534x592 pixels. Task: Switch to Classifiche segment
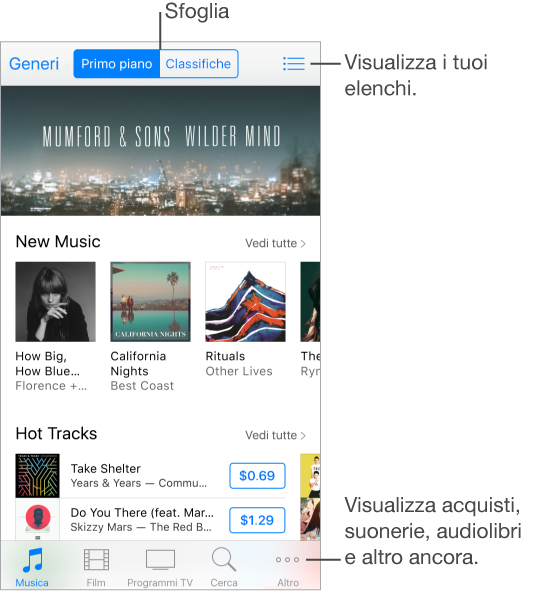coord(199,63)
